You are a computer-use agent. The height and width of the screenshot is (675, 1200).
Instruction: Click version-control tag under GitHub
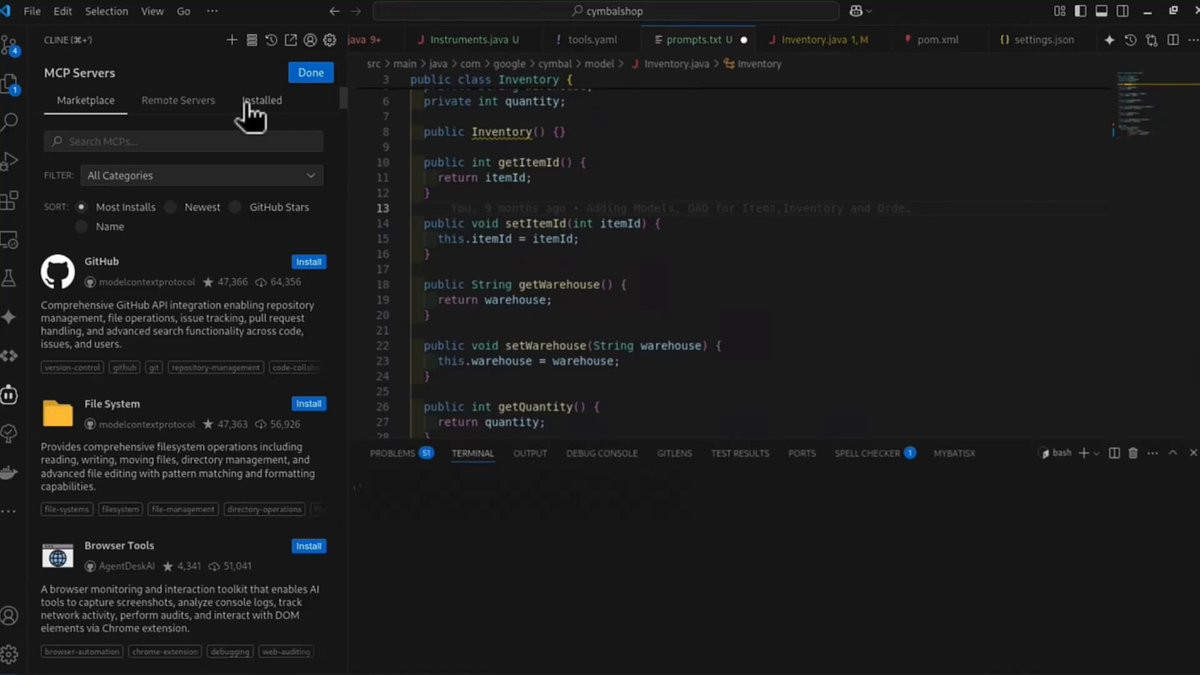(73, 367)
